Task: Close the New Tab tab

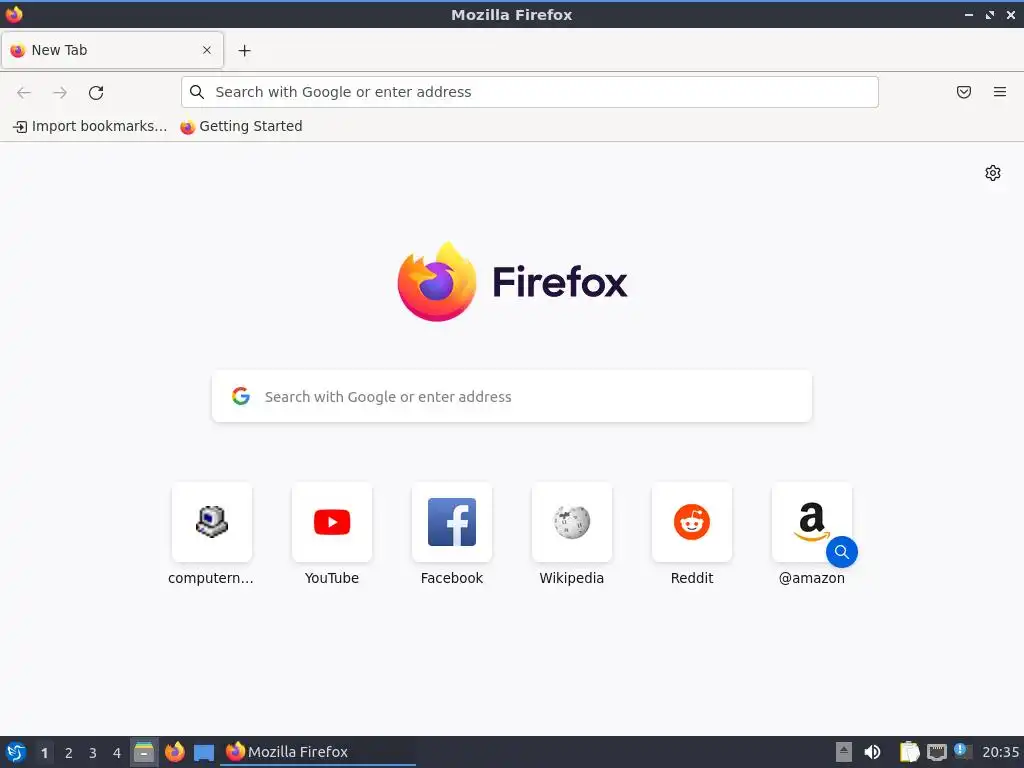Action: pyautogui.click(x=207, y=50)
